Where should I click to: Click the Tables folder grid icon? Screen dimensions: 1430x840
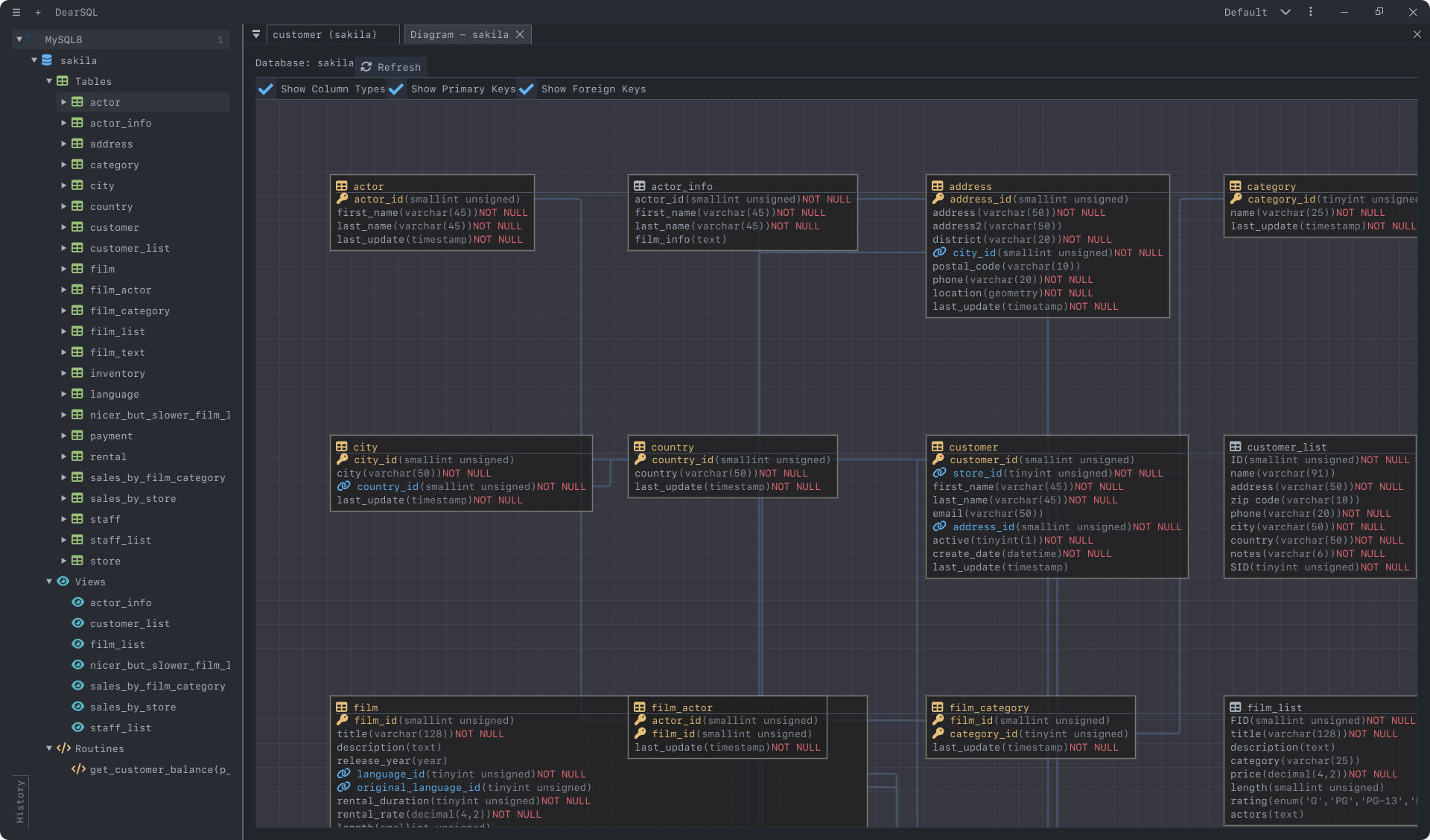tap(63, 81)
